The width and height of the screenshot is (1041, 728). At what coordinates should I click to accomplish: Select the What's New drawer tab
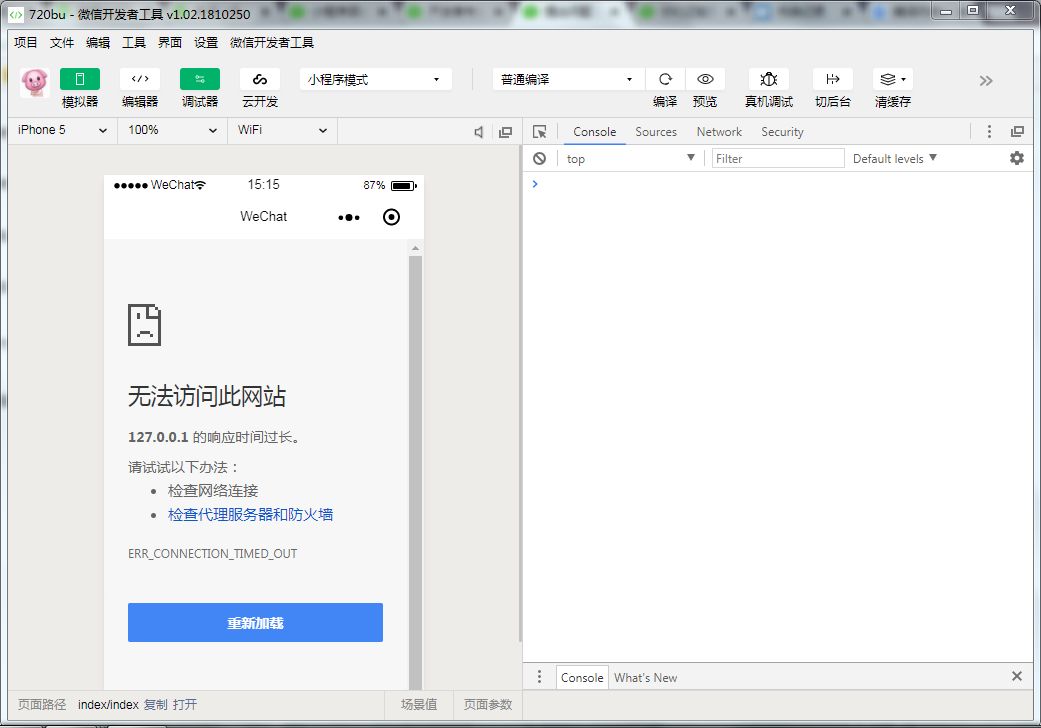coord(645,678)
